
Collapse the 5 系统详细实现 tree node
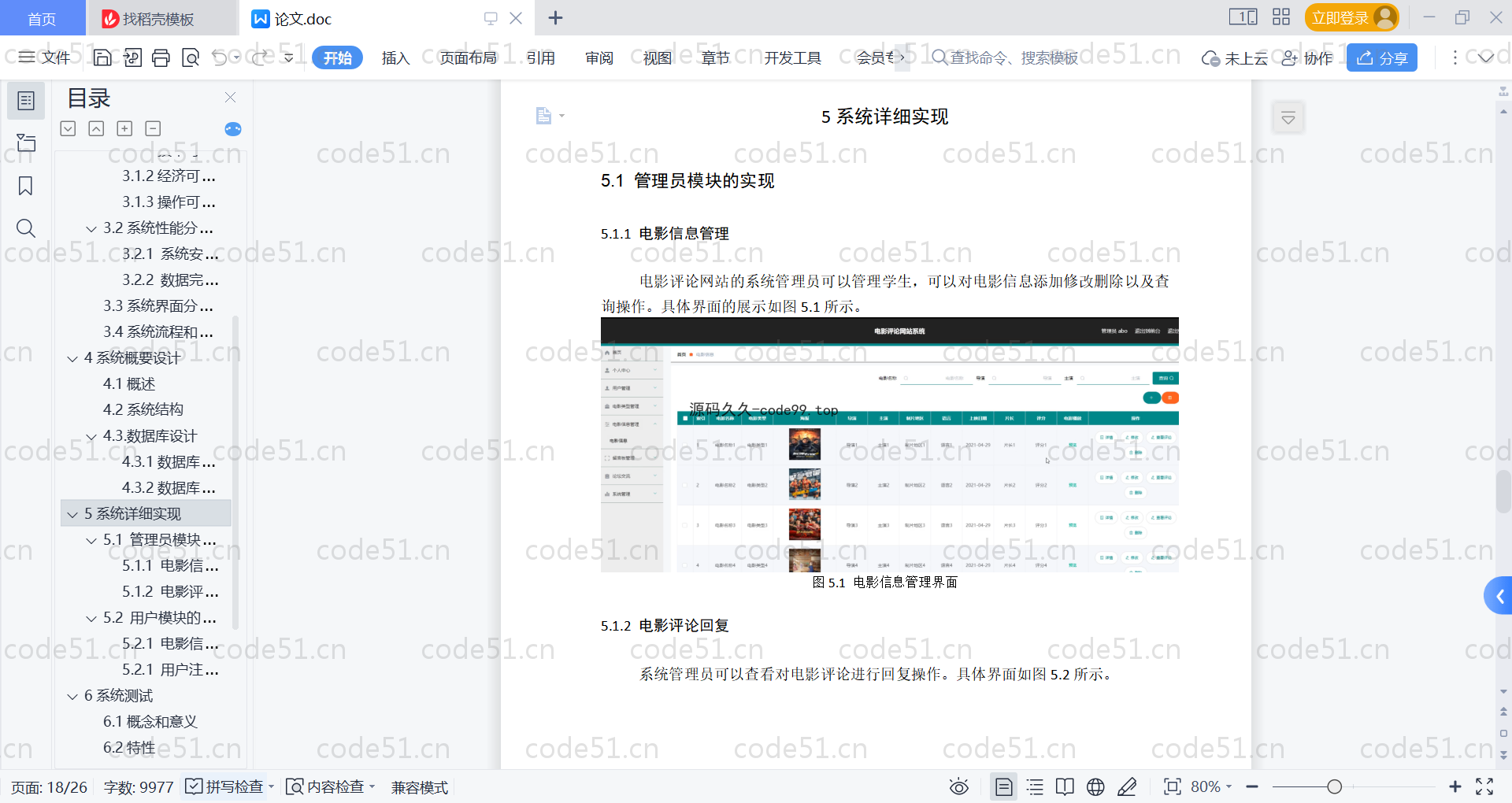pos(72,514)
